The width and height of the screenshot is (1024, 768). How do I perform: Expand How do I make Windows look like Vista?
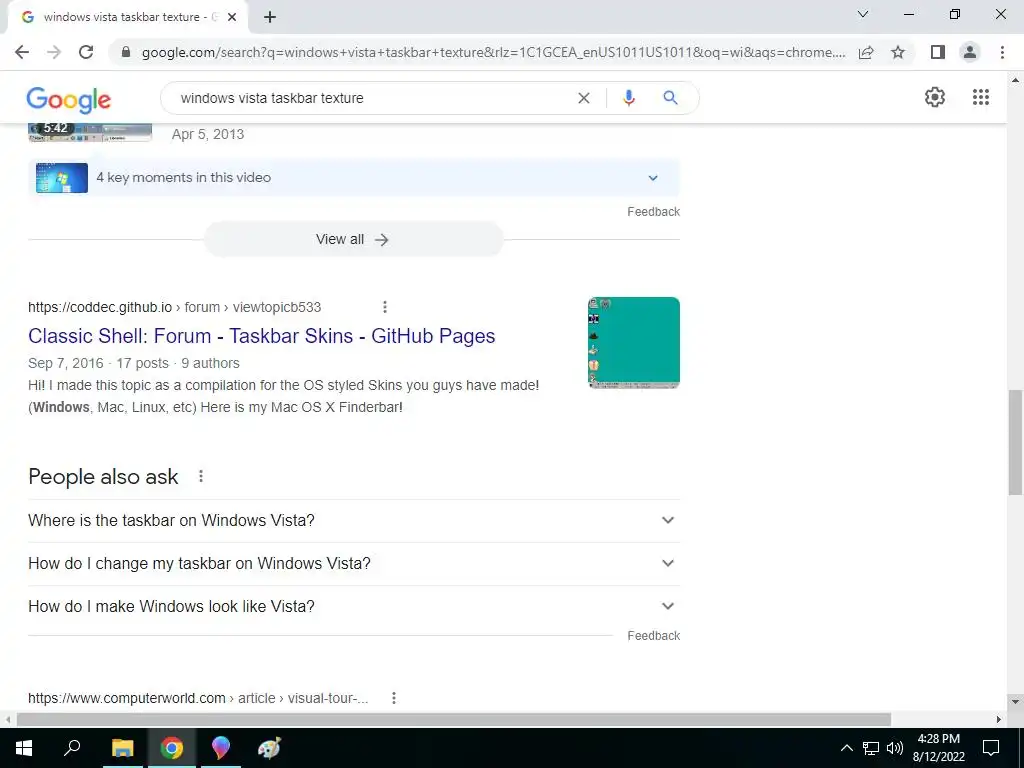(x=354, y=607)
